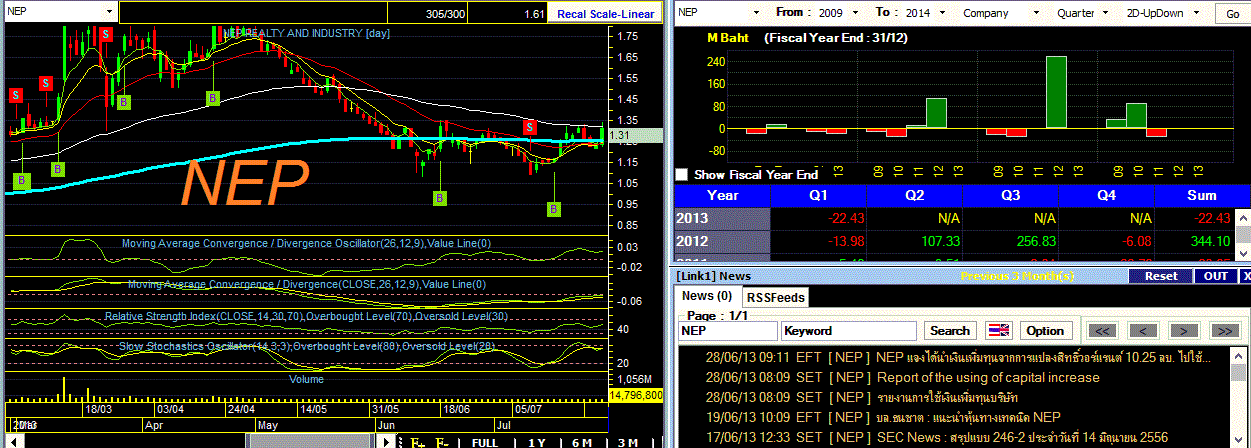Open the 28/06/13 09:11 EFT news item
This screenshot has width=1251, height=448.
point(958,357)
